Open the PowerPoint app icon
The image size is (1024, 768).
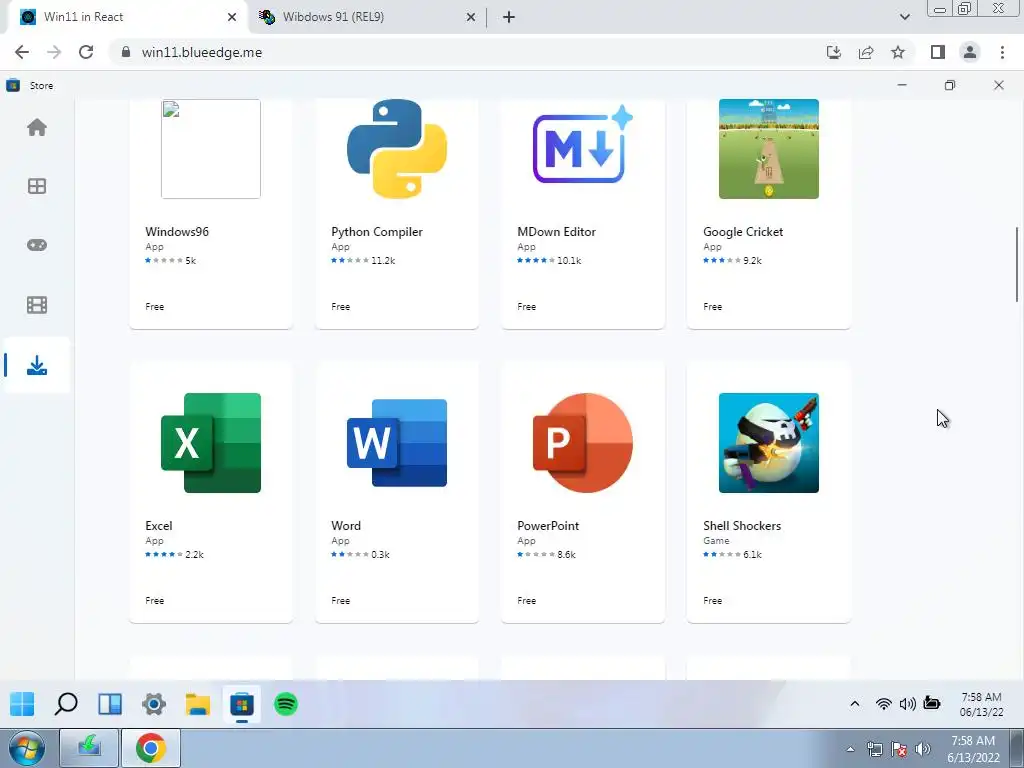[583, 443]
